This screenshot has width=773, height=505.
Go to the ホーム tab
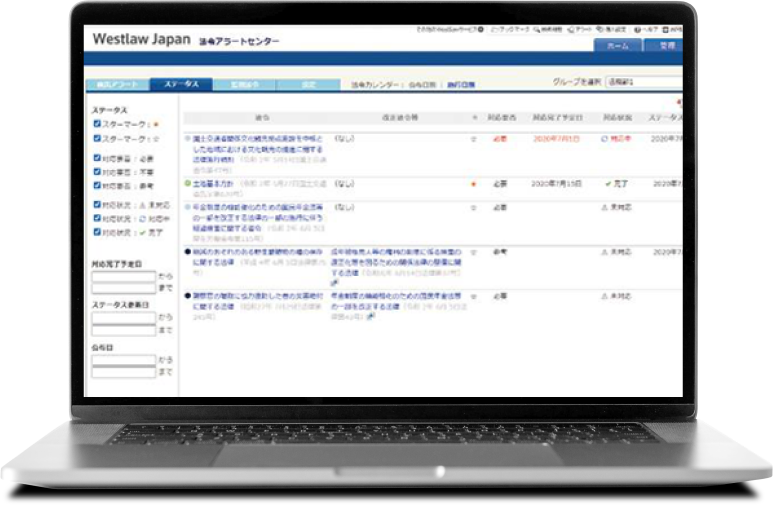pyautogui.click(x=618, y=45)
